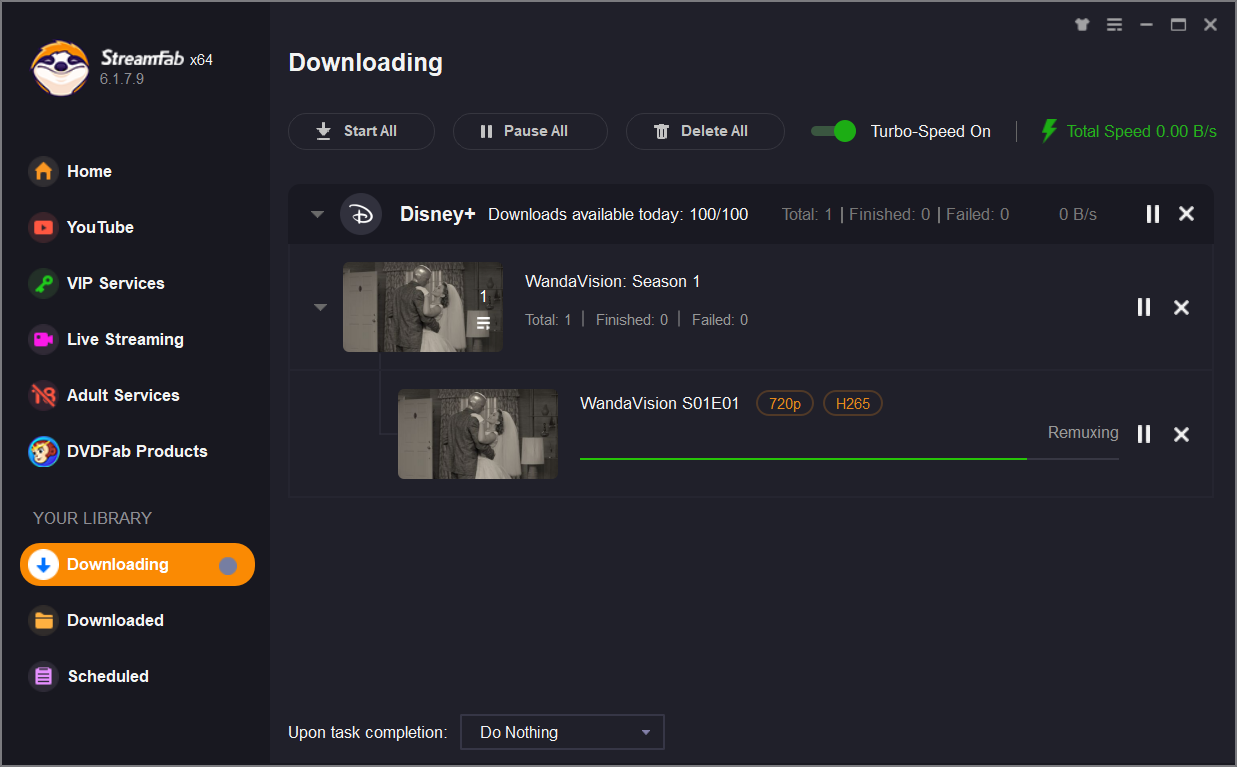Click the Live Streaming camera icon
Screen dimensions: 1237x767
click(43, 339)
